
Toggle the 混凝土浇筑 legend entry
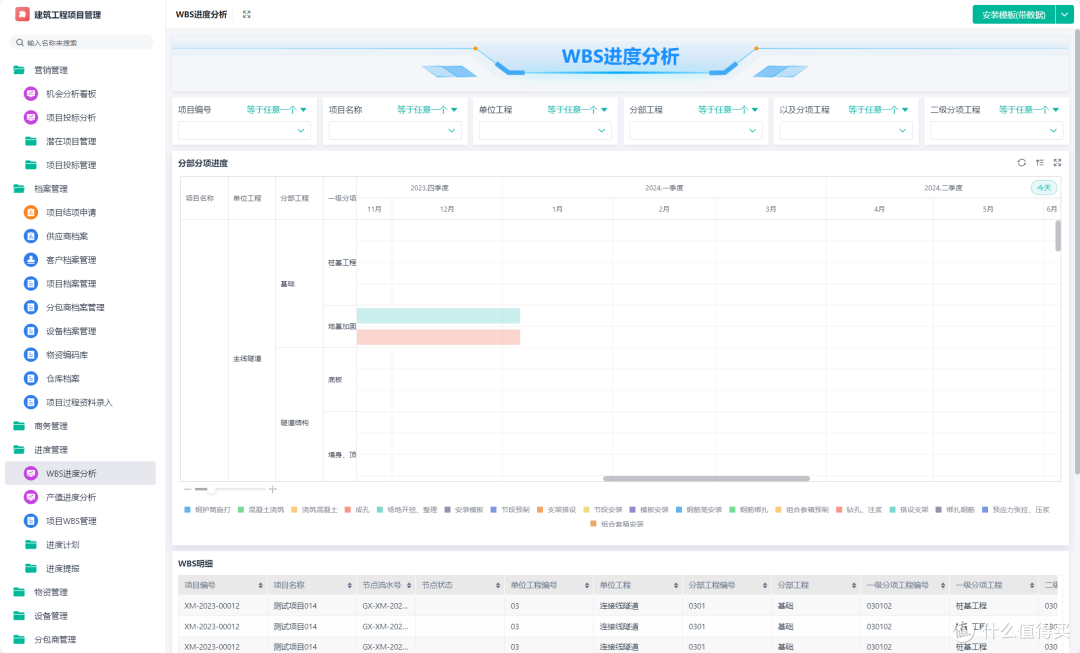[x=260, y=510]
